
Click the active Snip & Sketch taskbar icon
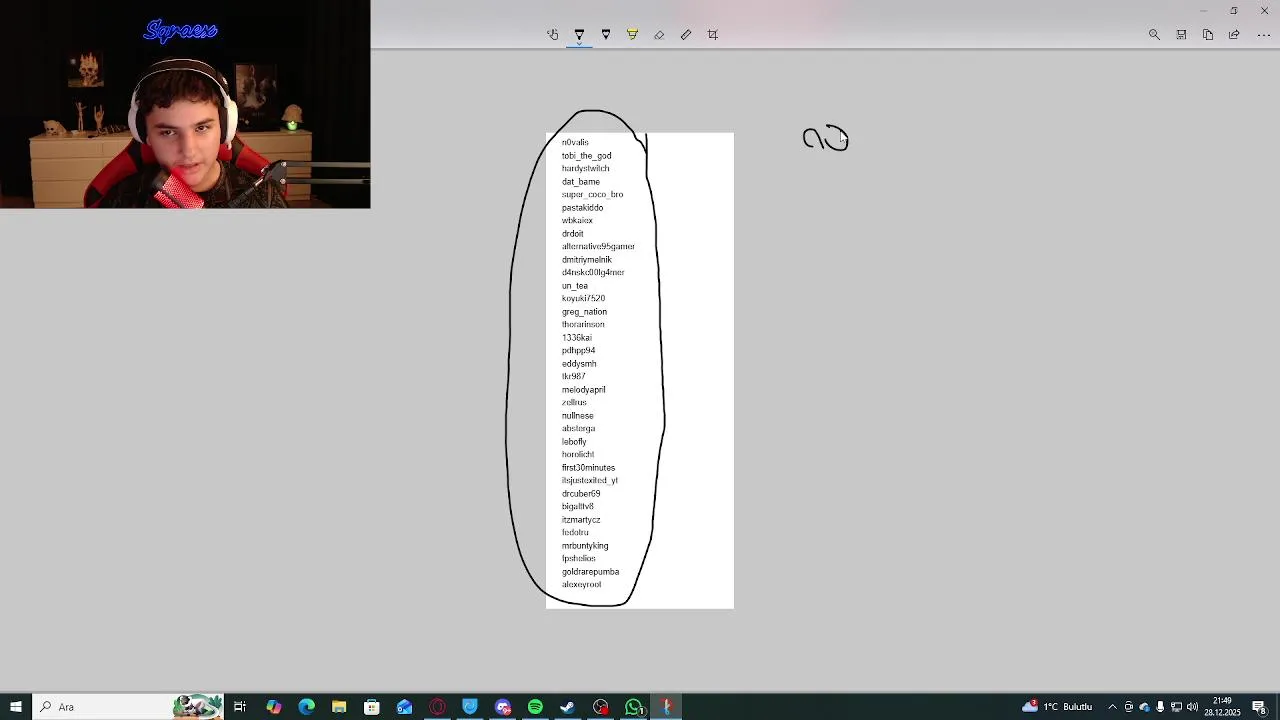(666, 707)
